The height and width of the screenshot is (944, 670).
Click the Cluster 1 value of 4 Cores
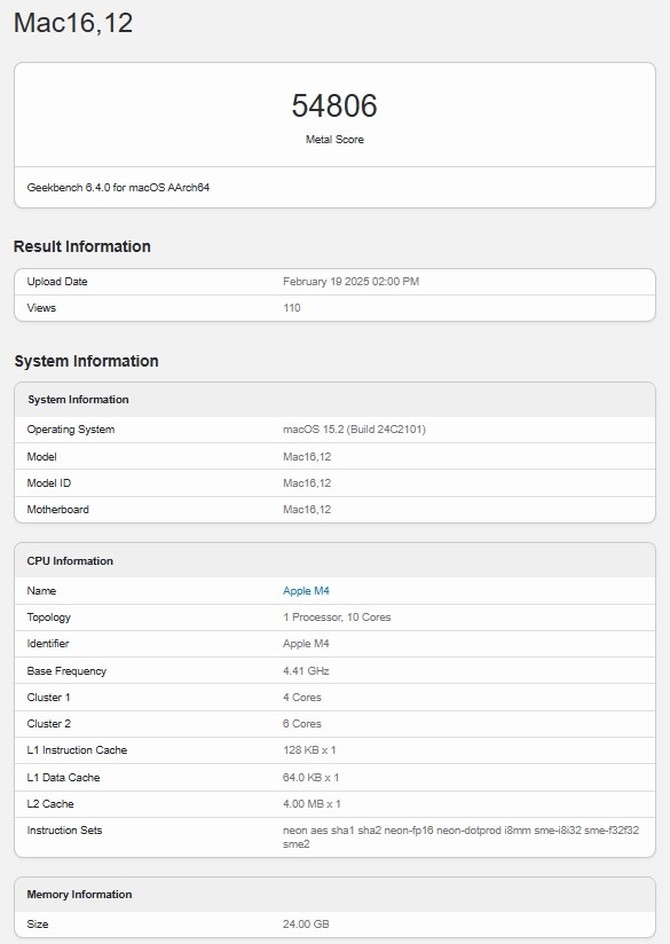(302, 697)
